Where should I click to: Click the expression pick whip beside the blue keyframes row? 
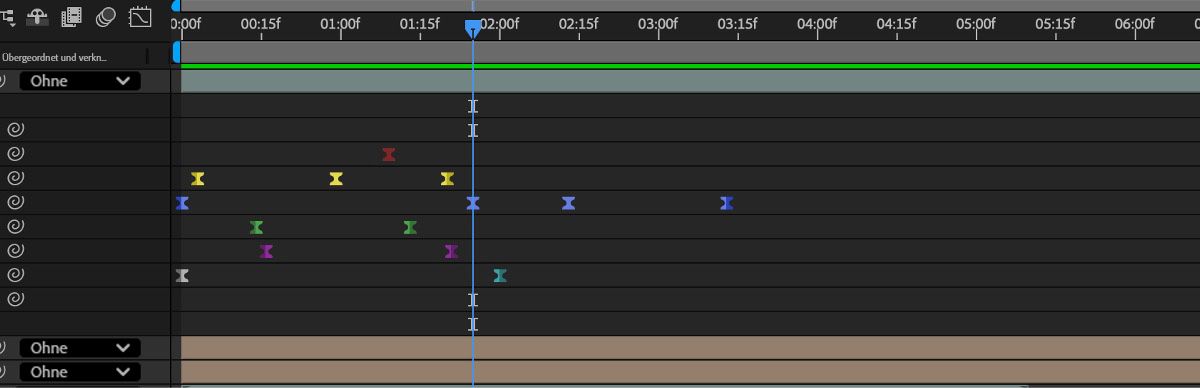point(15,202)
